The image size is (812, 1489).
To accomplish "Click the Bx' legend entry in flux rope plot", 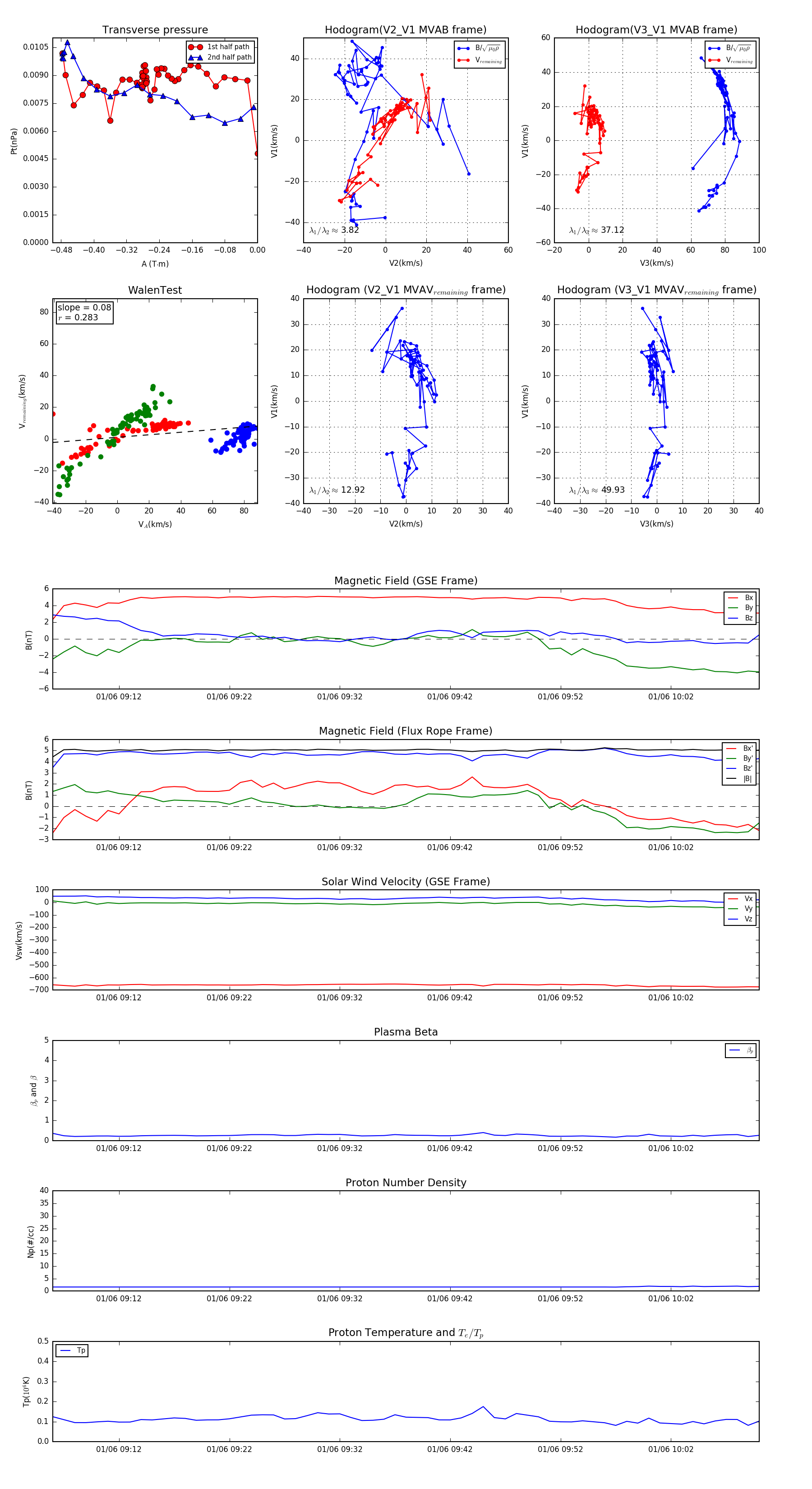I will pyautogui.click(x=739, y=748).
